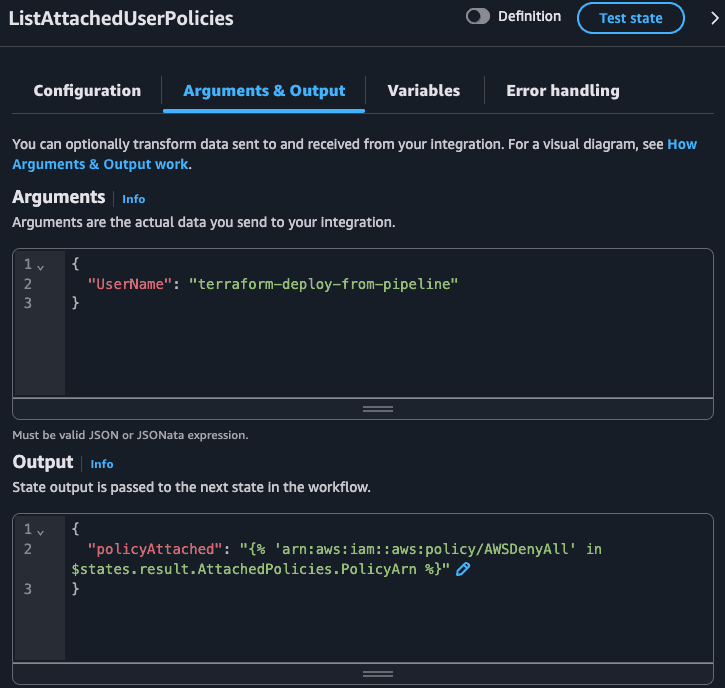Open the Info link beside Output heading

point(102,464)
